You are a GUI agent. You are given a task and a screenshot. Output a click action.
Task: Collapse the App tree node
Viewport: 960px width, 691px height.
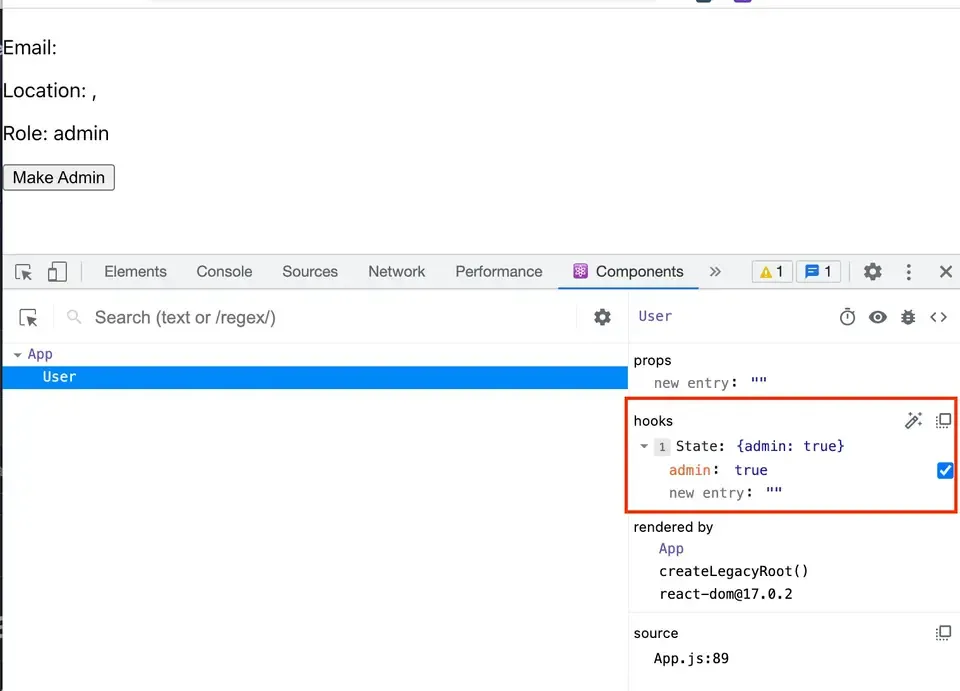(18, 353)
